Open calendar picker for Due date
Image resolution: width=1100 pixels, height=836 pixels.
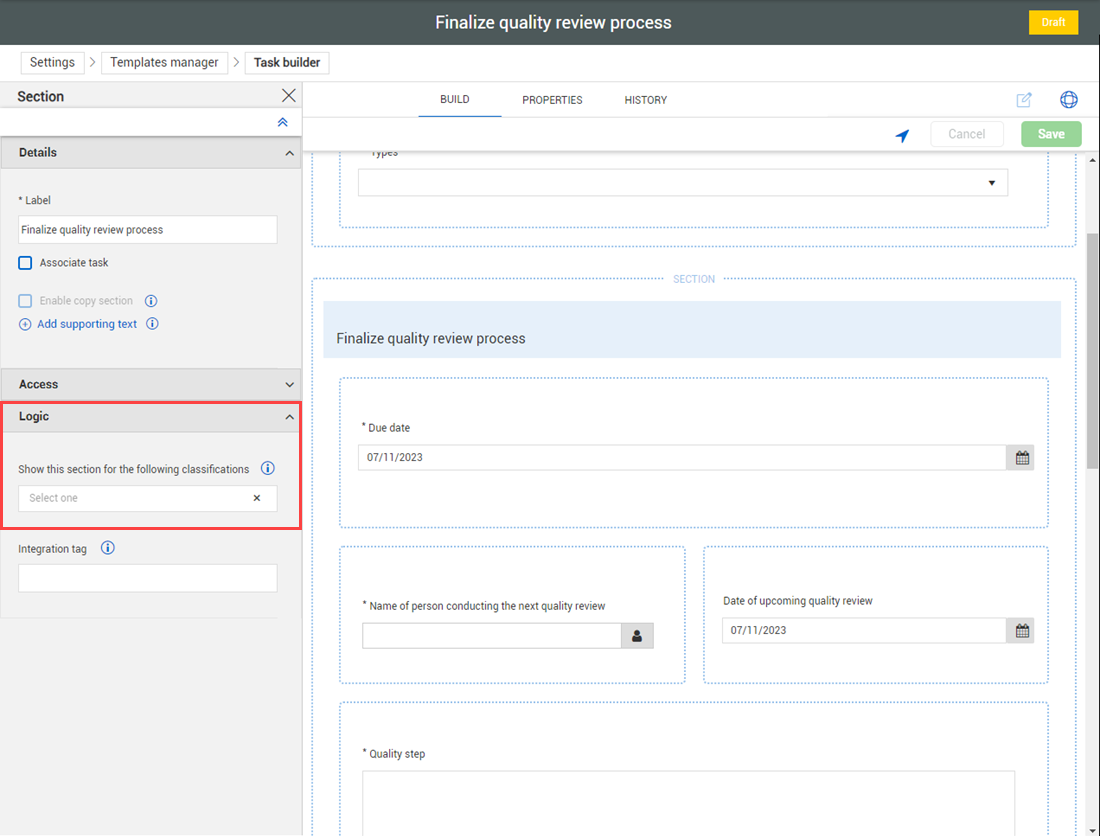coord(1022,458)
